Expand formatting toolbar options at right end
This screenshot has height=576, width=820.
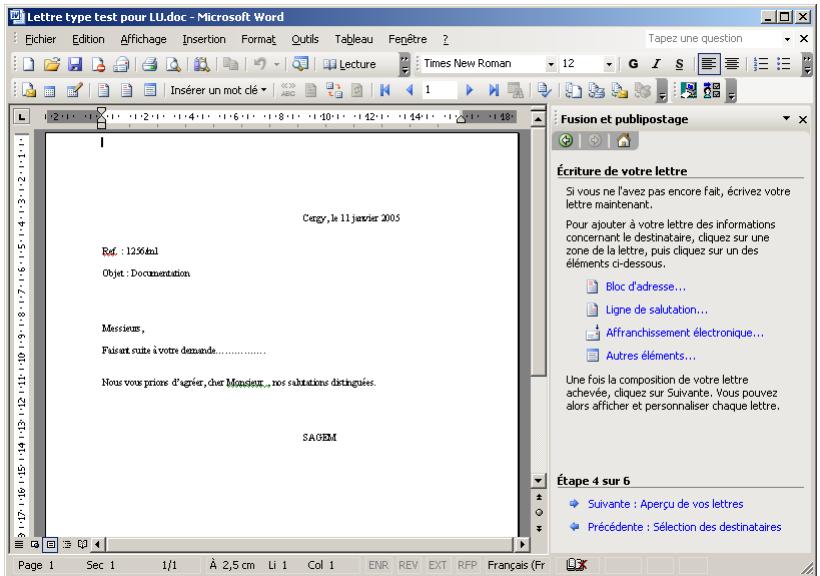coord(807,64)
